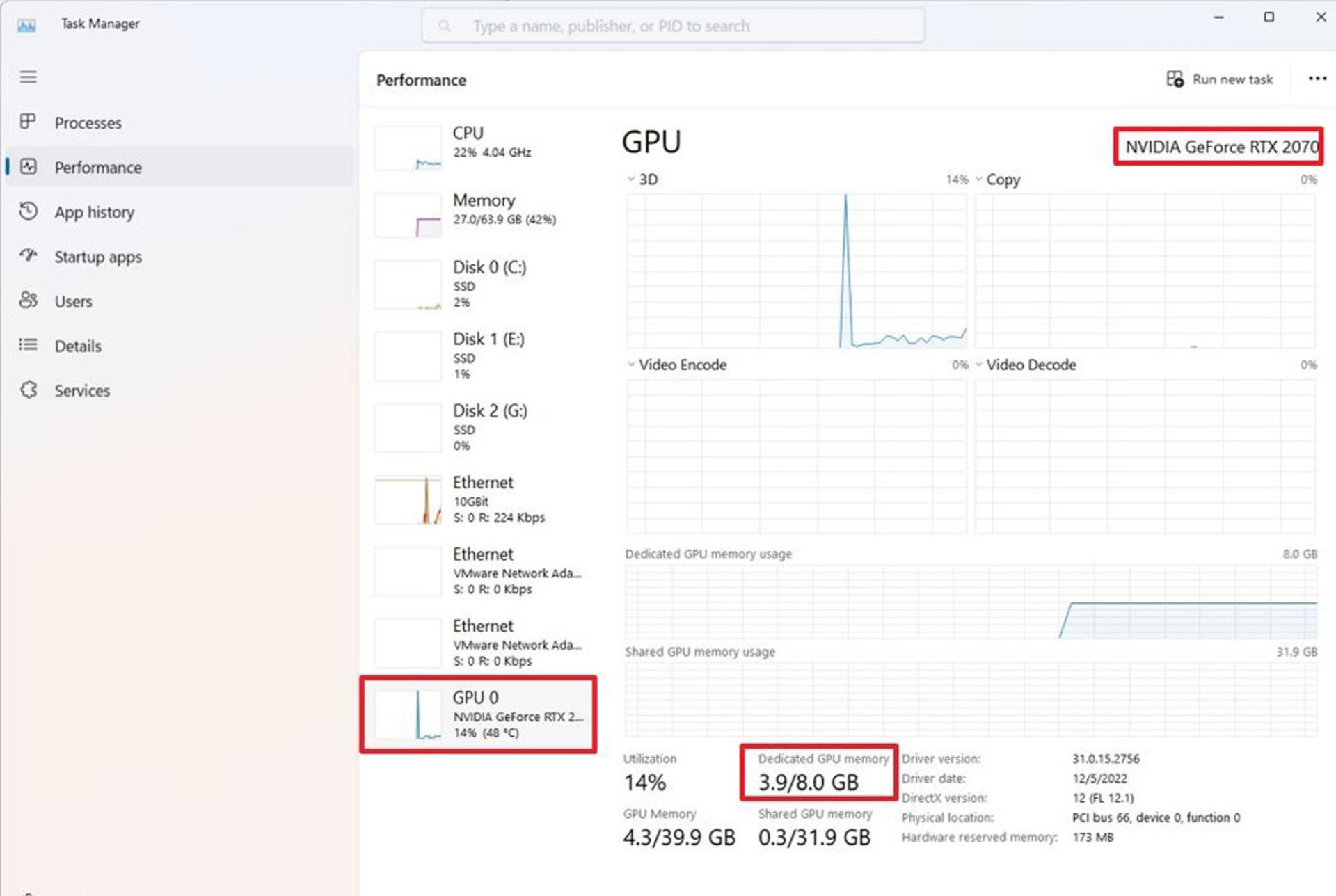The width and height of the screenshot is (1336, 896).
Task: Click the 3.9/8.0 GB dedicated memory value
Action: (x=809, y=782)
